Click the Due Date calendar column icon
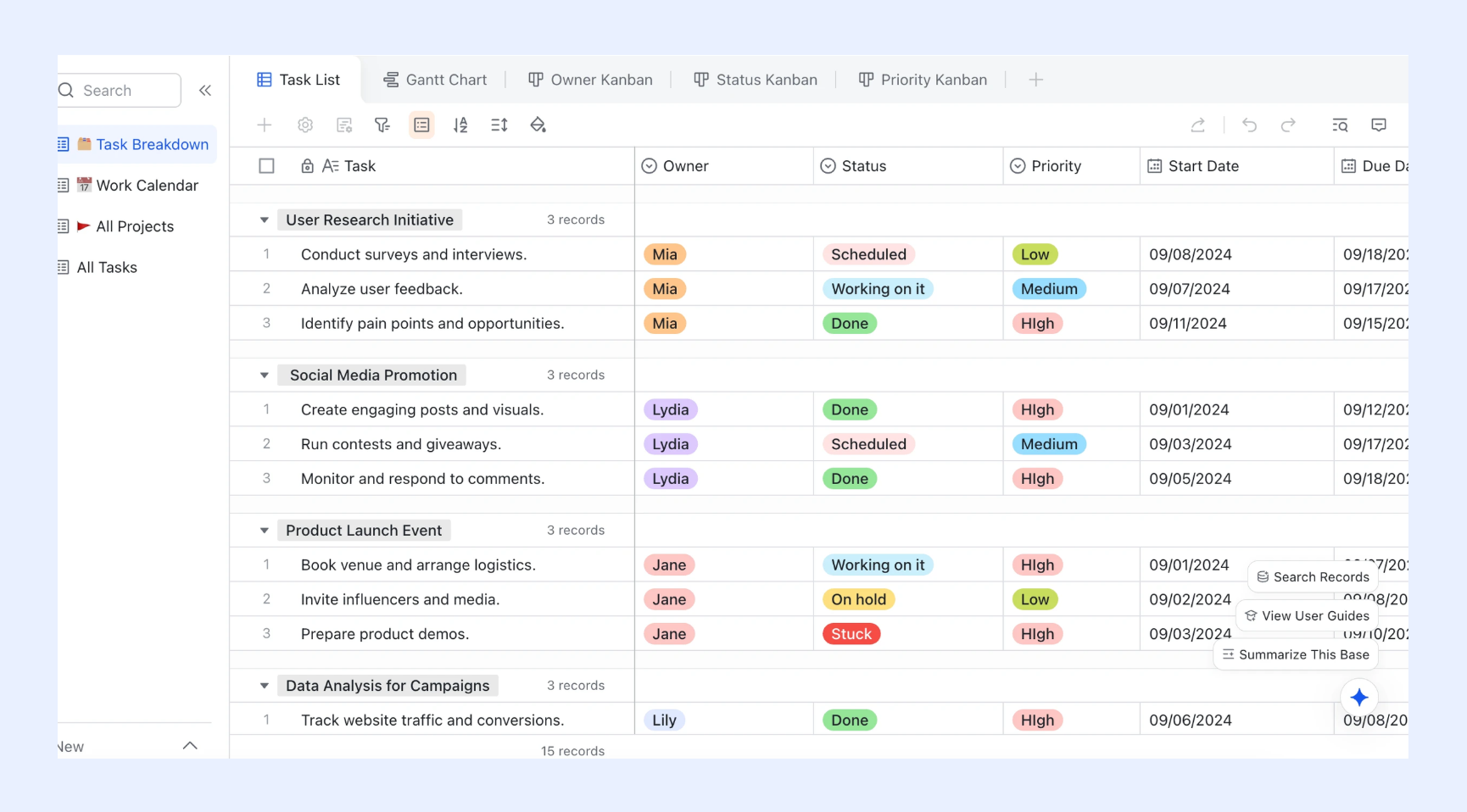Screen dimensions: 1467x812 (x=1348, y=166)
